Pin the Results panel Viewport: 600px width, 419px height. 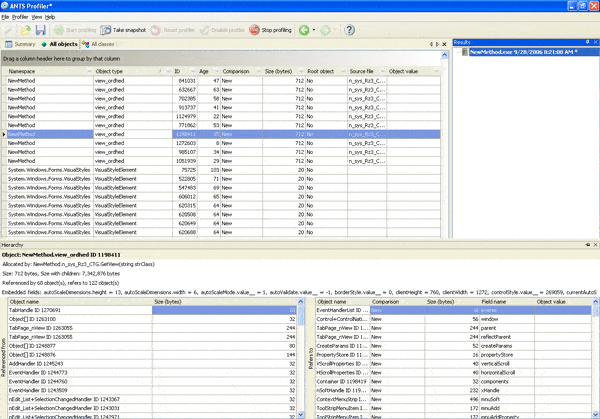(x=587, y=42)
